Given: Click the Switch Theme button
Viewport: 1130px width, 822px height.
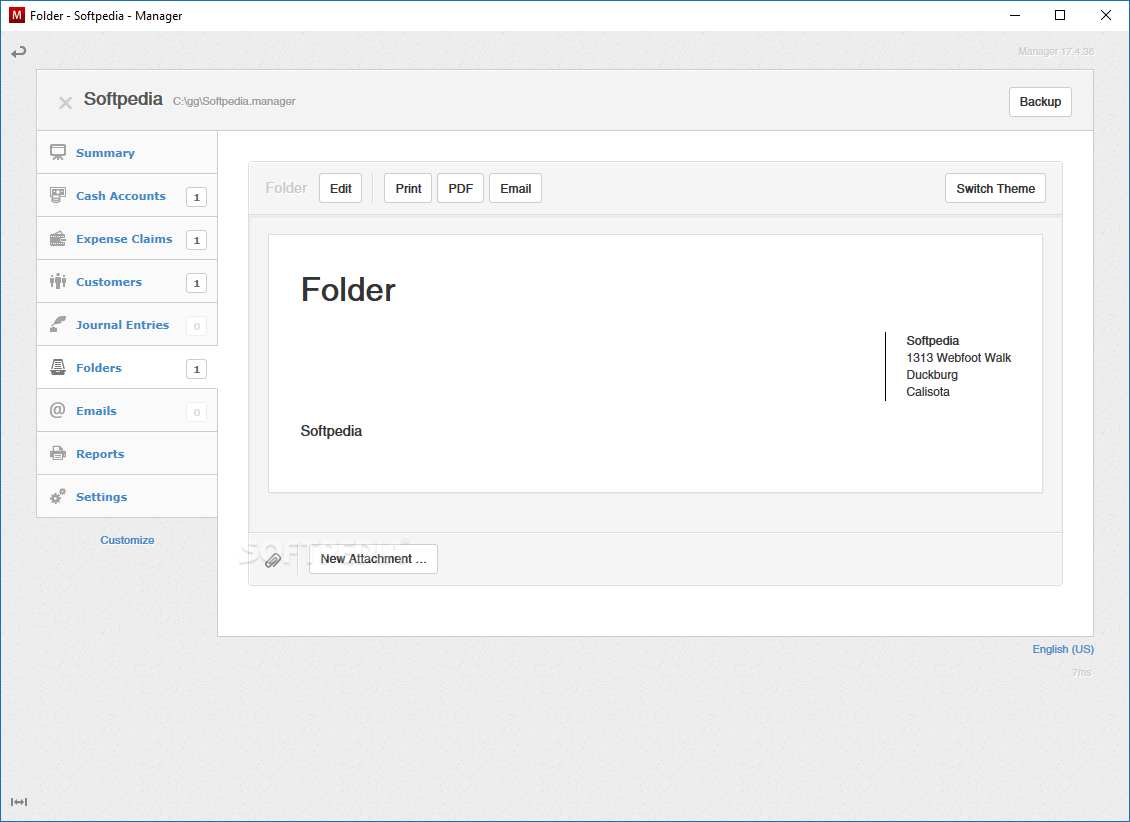Looking at the screenshot, I should point(995,188).
